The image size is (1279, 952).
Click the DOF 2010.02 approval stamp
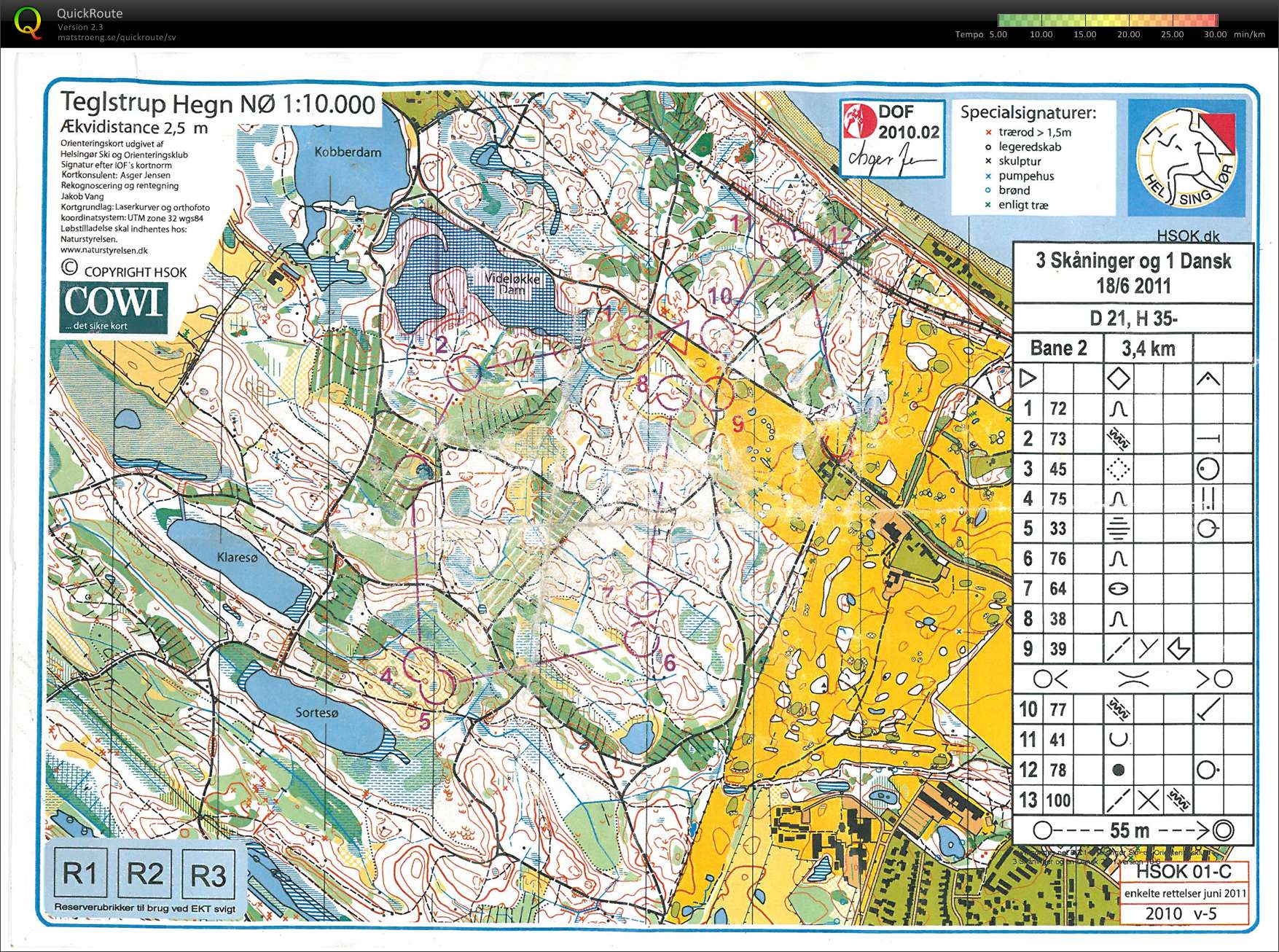pos(892,138)
